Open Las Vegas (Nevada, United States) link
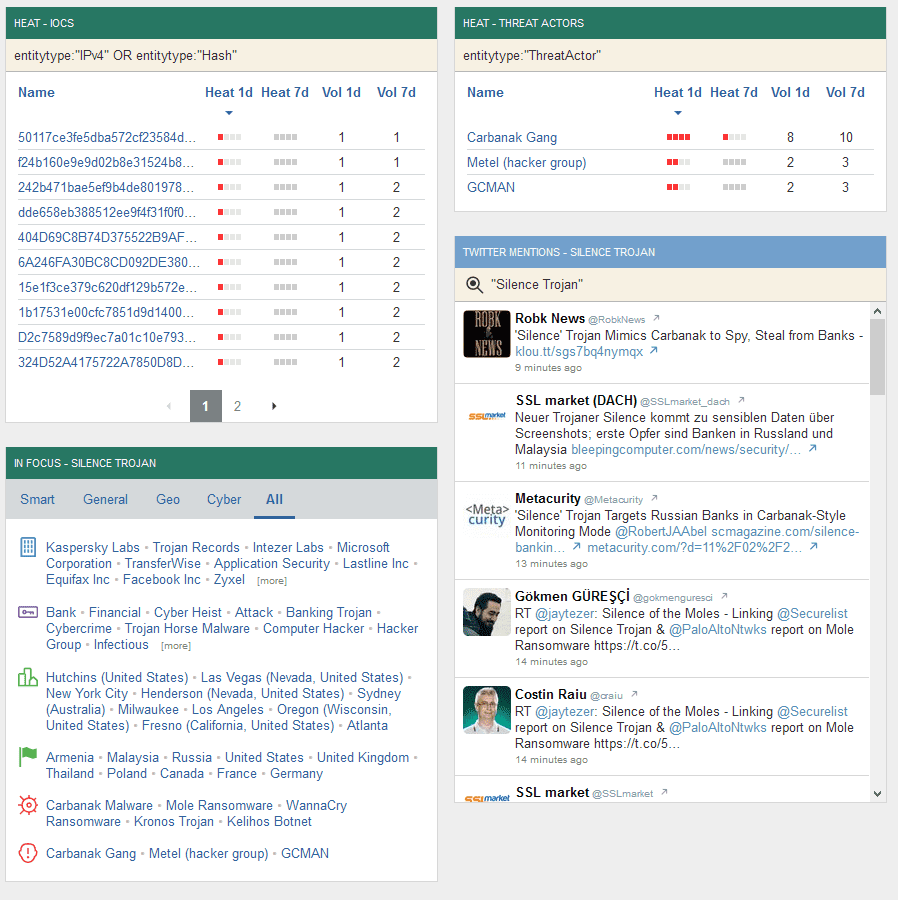 click(302, 677)
